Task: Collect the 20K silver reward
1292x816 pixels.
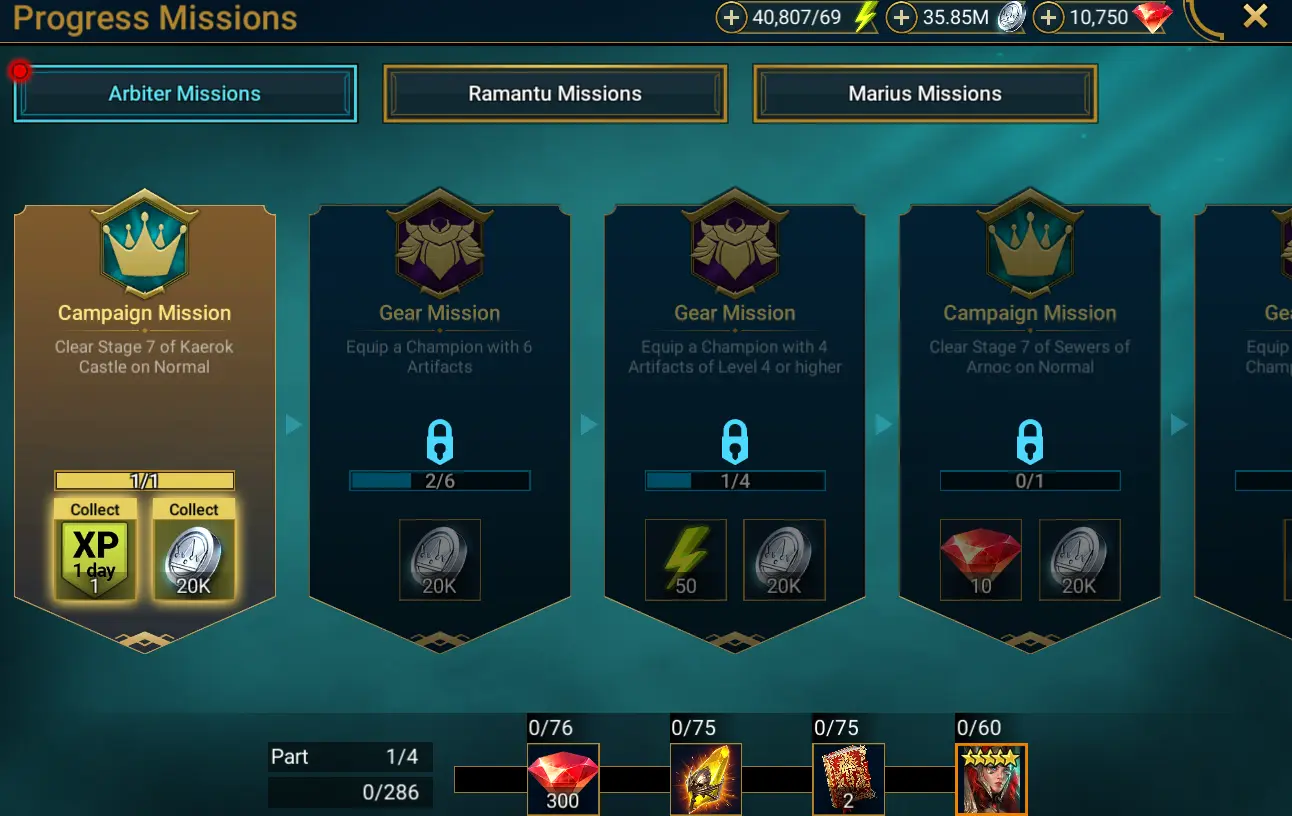Action: pyautogui.click(x=194, y=550)
